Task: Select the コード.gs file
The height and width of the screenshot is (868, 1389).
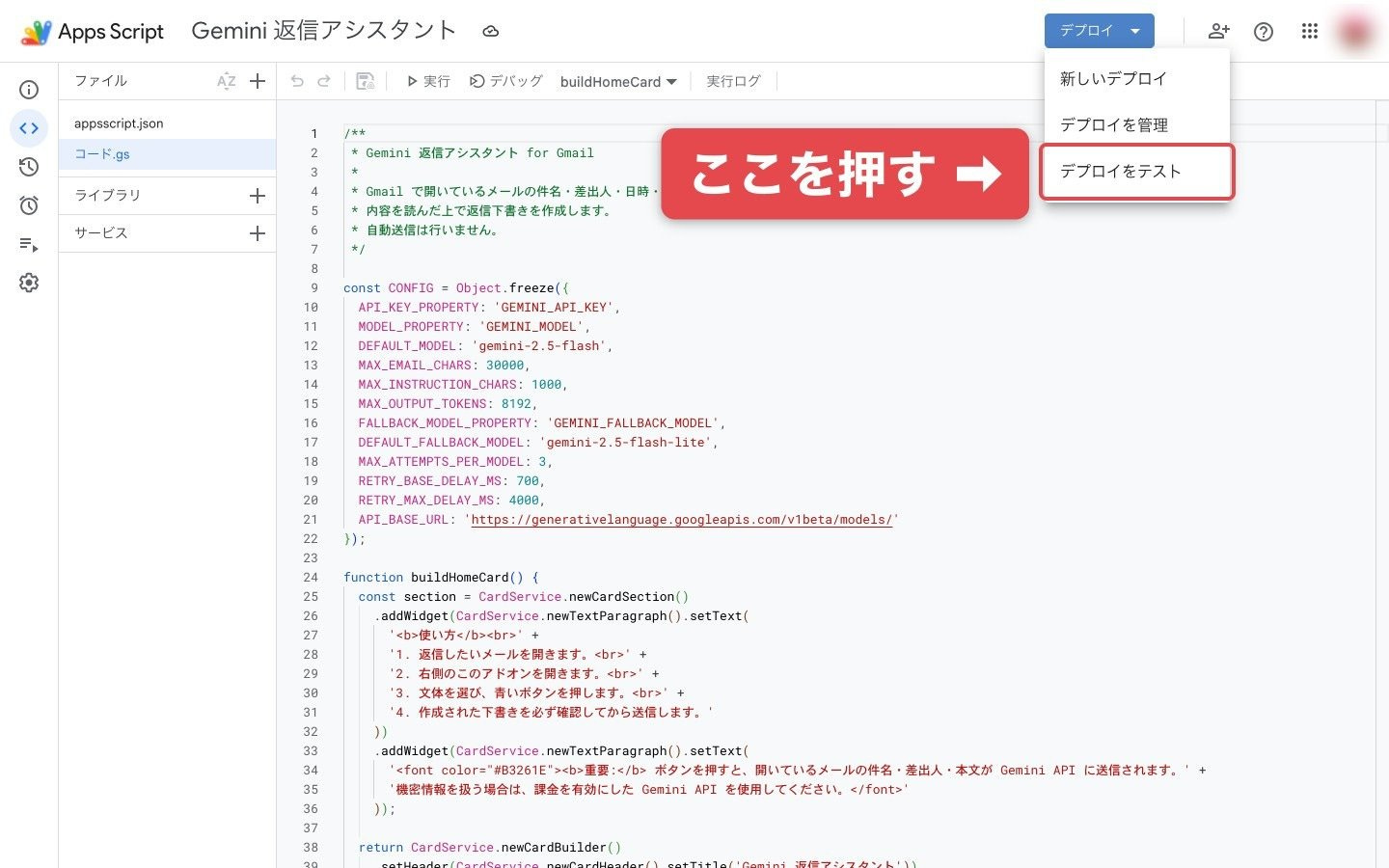Action: pos(167,154)
